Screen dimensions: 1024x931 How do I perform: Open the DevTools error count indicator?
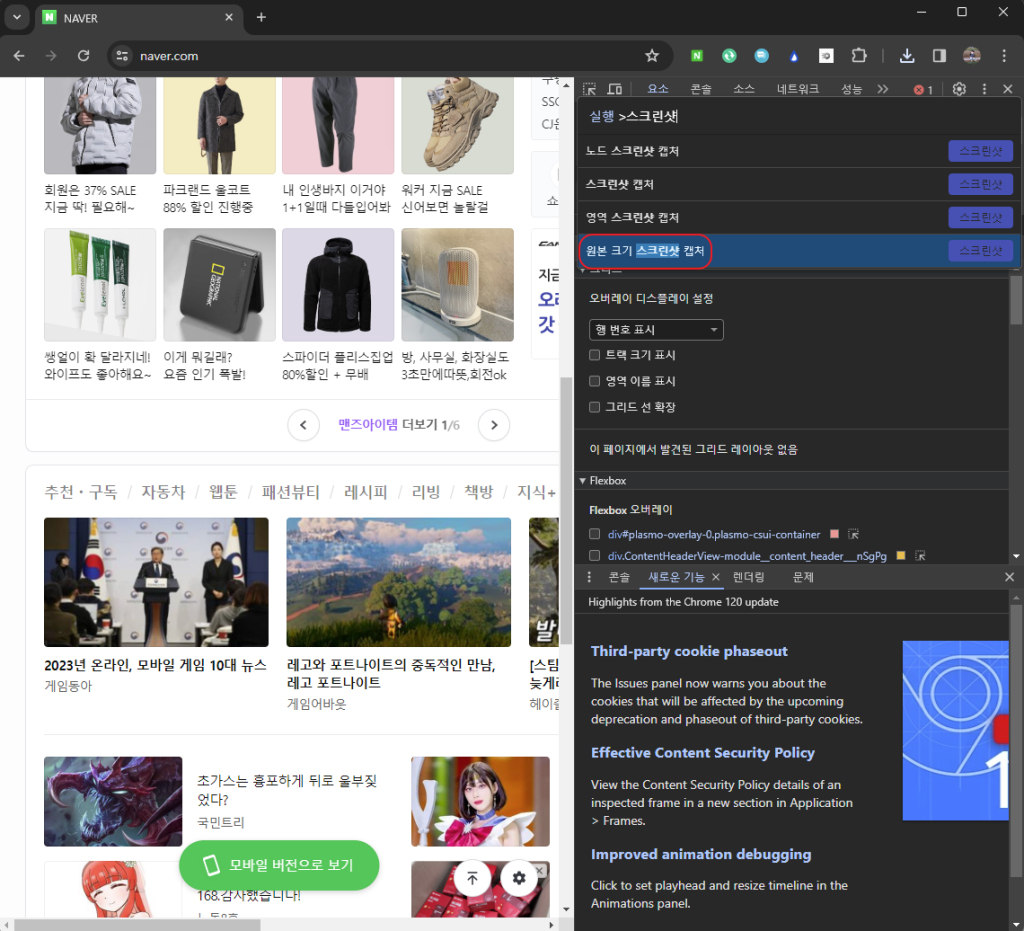click(x=923, y=89)
